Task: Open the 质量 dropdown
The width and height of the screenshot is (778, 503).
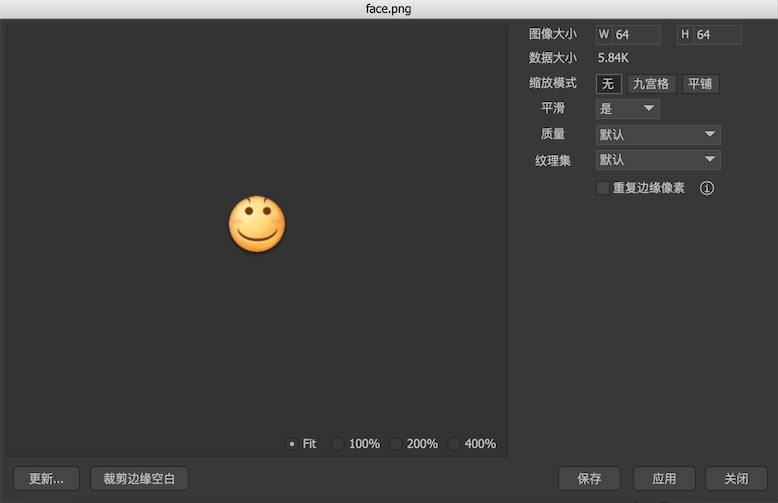Action: [658, 134]
